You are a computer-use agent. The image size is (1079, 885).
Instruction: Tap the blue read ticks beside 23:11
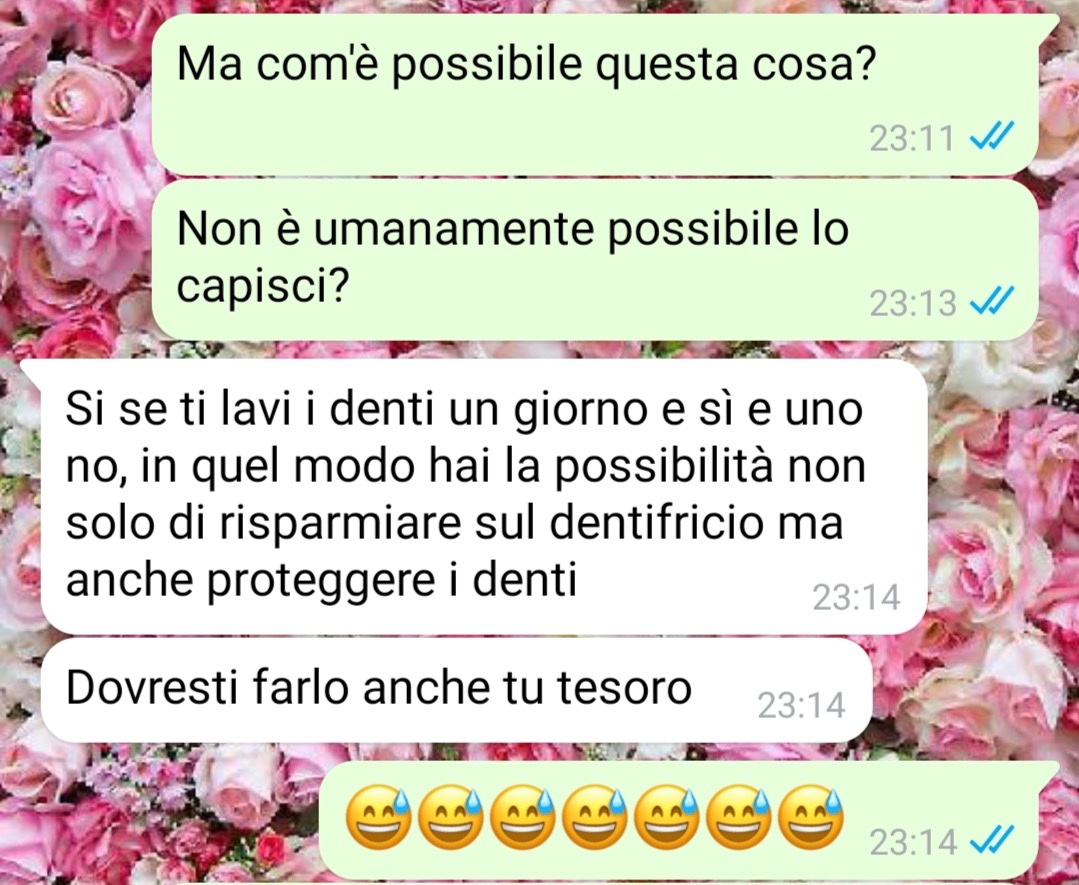992,136
